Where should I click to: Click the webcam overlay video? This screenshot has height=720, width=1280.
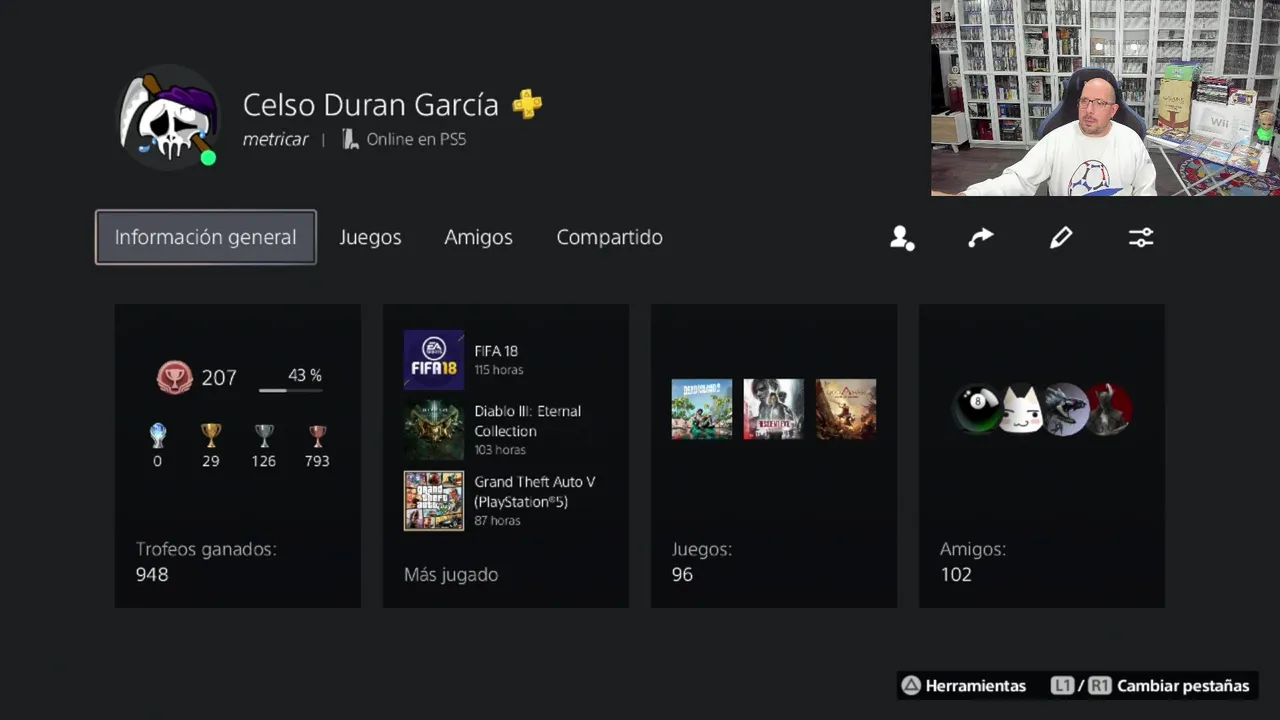(x=1105, y=98)
